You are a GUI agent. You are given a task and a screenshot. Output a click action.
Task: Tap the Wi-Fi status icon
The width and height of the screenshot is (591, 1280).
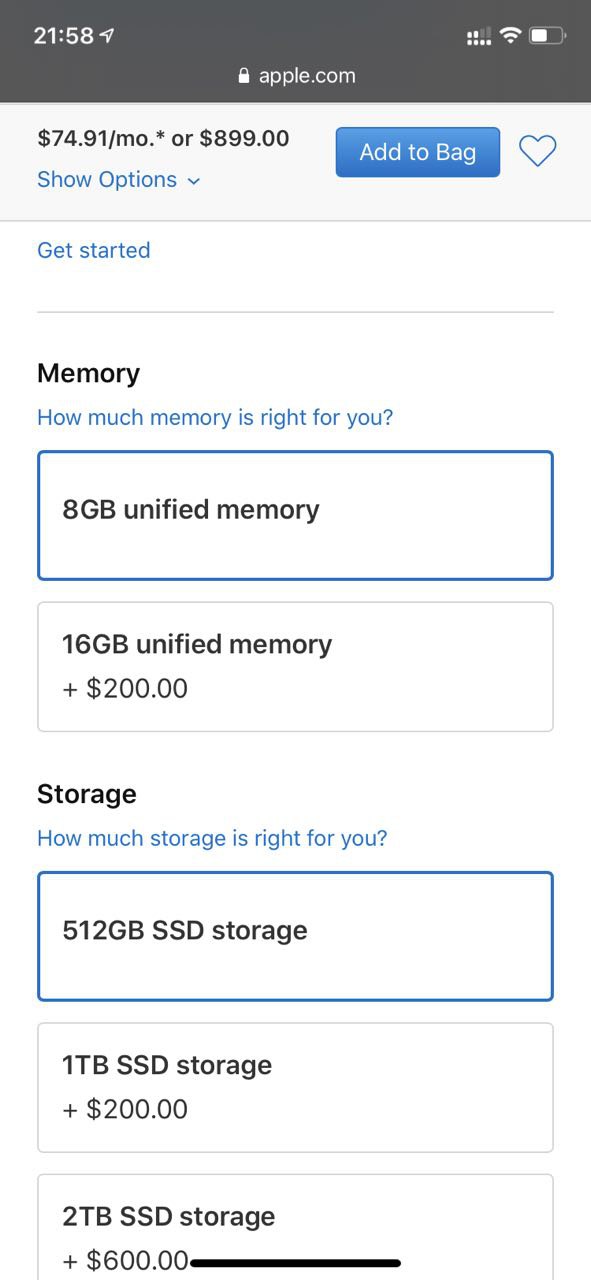click(x=511, y=36)
